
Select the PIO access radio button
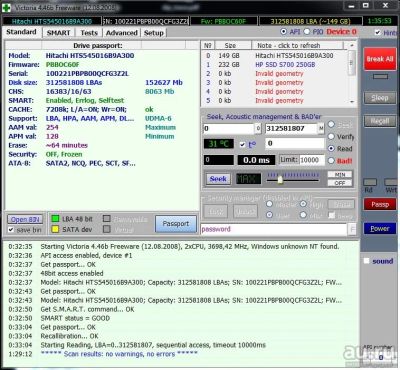point(307,32)
